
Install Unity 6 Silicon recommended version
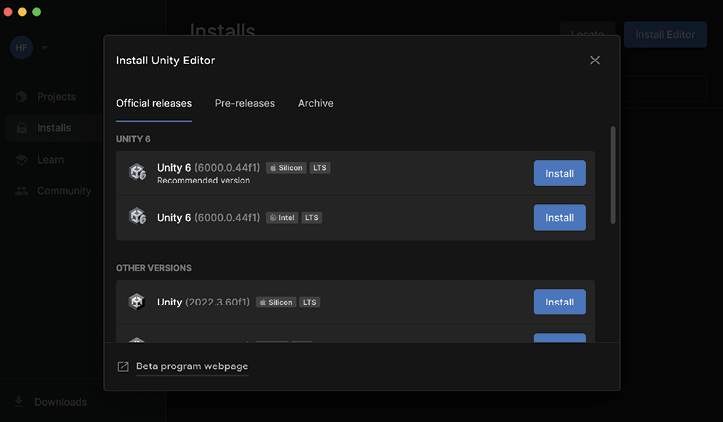pyautogui.click(x=560, y=173)
